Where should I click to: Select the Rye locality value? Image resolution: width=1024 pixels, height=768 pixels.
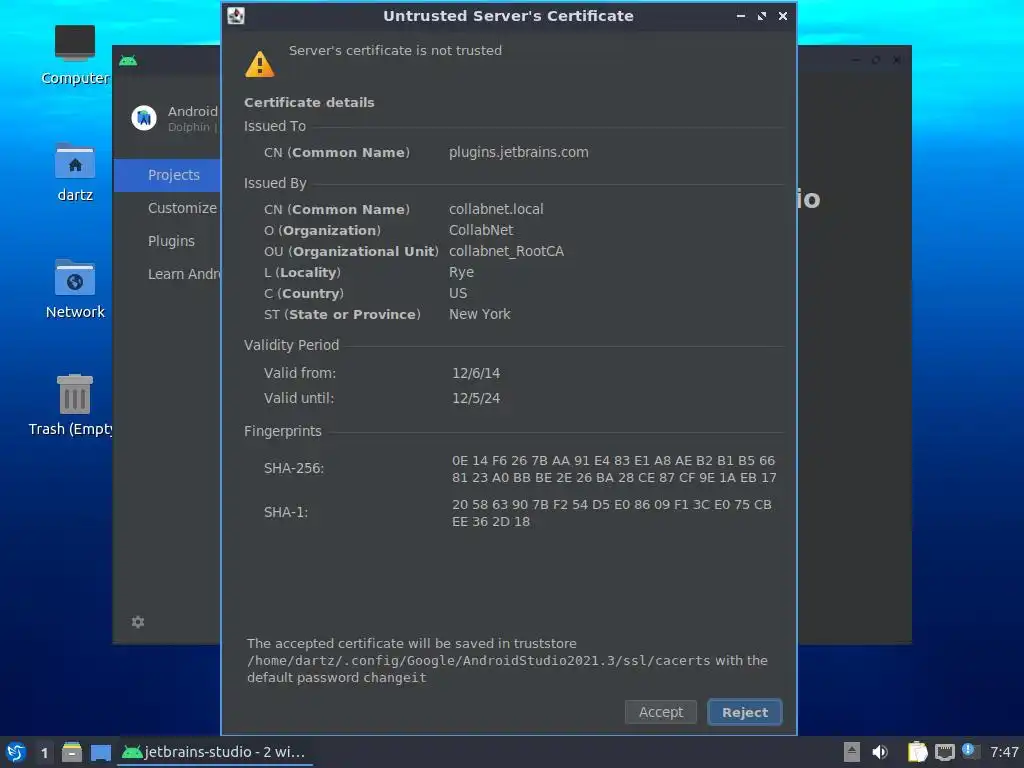pyautogui.click(x=461, y=272)
